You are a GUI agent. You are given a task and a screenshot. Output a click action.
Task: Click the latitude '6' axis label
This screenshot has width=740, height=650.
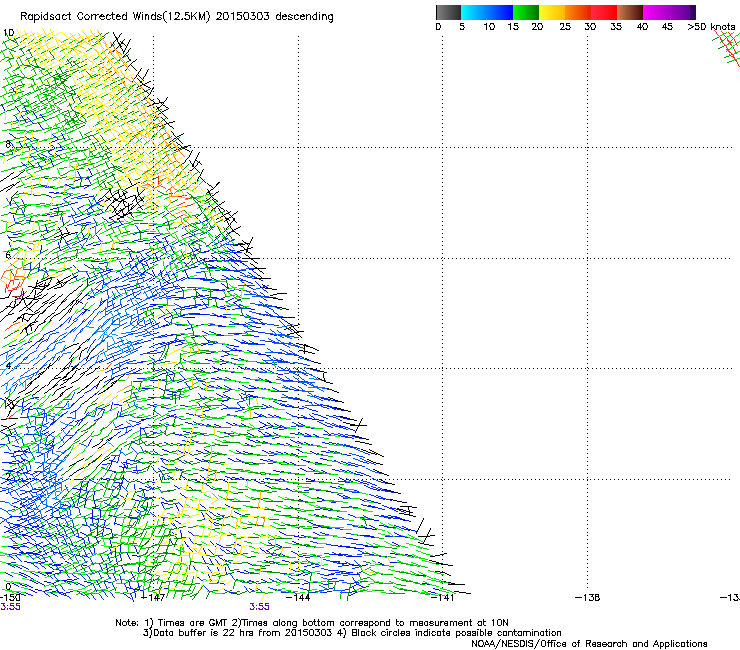pyautogui.click(x=8, y=255)
